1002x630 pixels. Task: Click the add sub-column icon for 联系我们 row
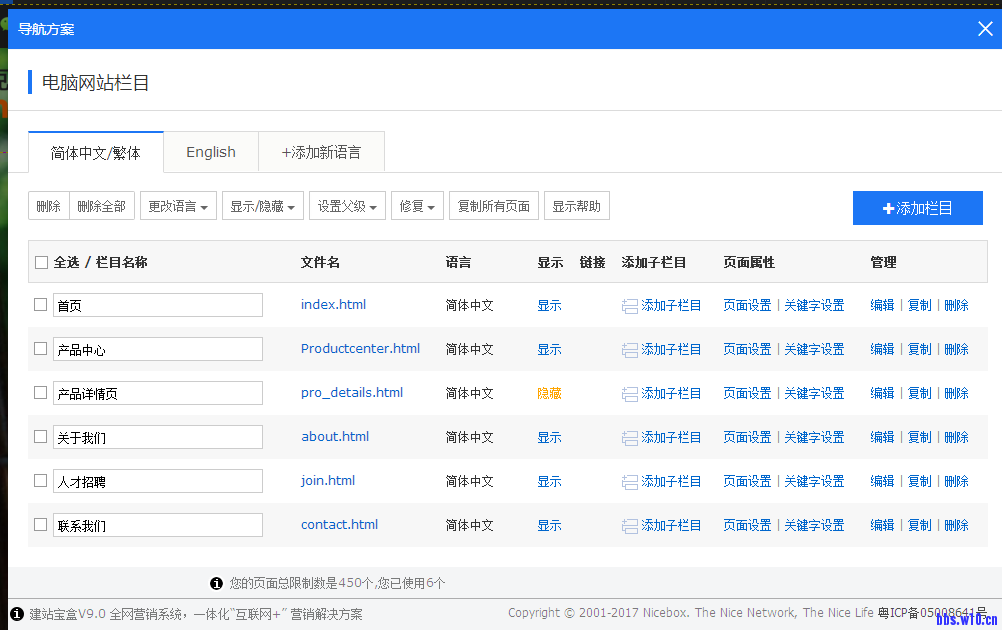point(630,526)
